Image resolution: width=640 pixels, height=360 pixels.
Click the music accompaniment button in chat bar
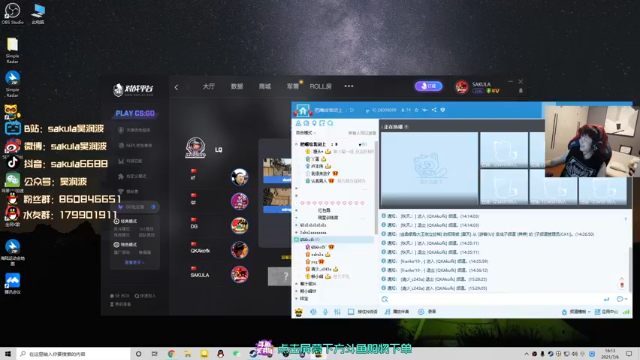coord(397,312)
